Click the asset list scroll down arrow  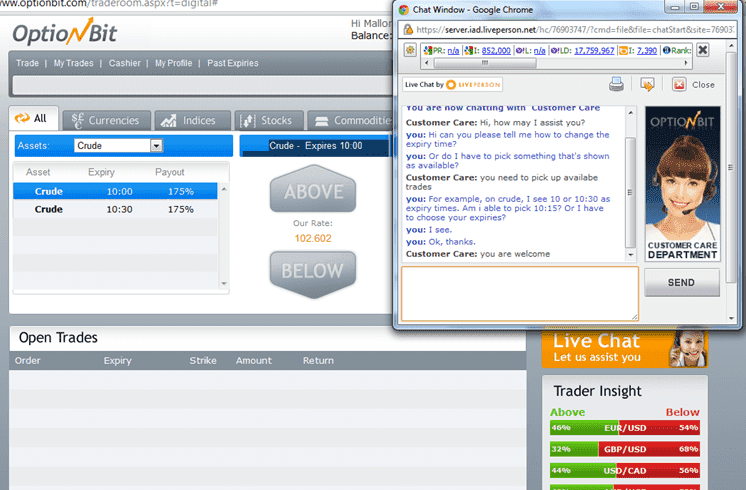pyautogui.click(x=224, y=284)
